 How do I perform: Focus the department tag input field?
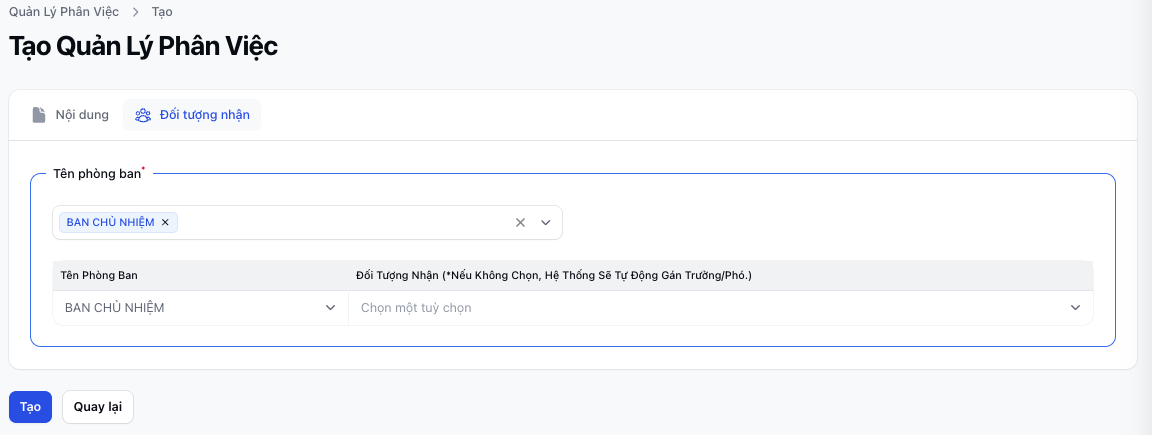point(340,223)
